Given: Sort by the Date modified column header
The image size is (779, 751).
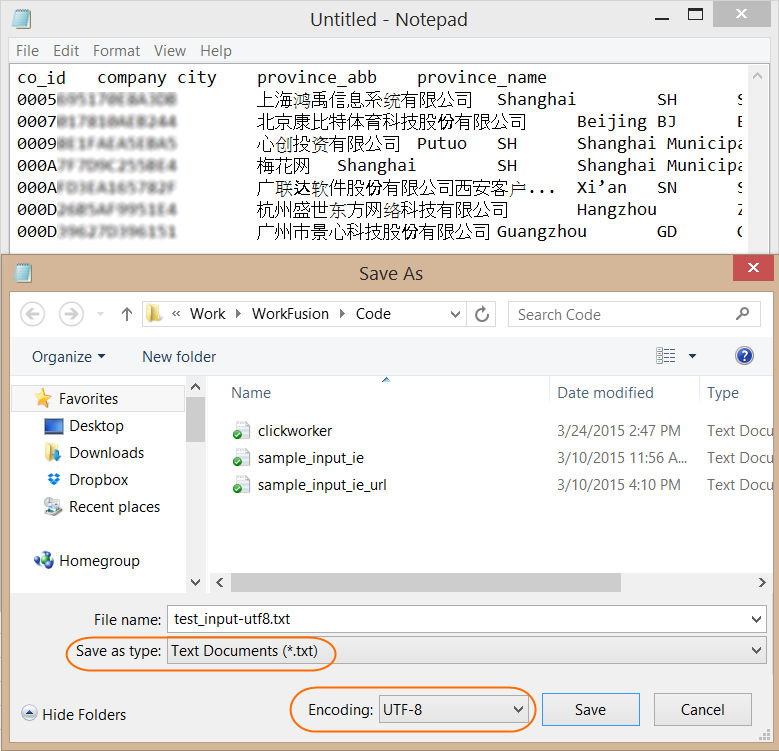Looking at the screenshot, I should coord(606,393).
